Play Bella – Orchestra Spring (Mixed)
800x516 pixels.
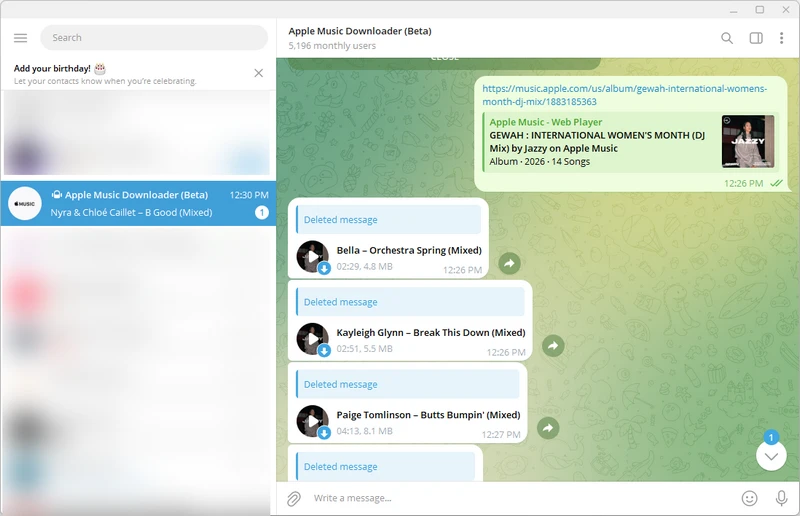coord(312,256)
